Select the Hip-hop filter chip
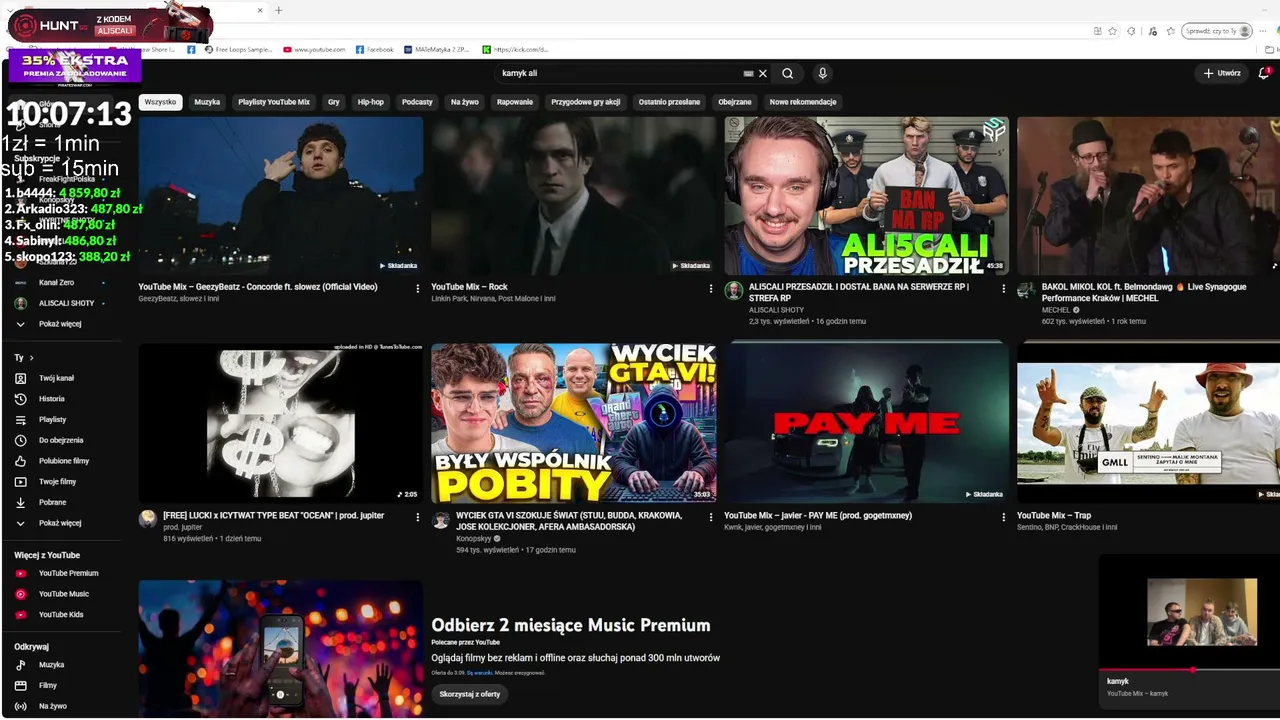 click(371, 102)
